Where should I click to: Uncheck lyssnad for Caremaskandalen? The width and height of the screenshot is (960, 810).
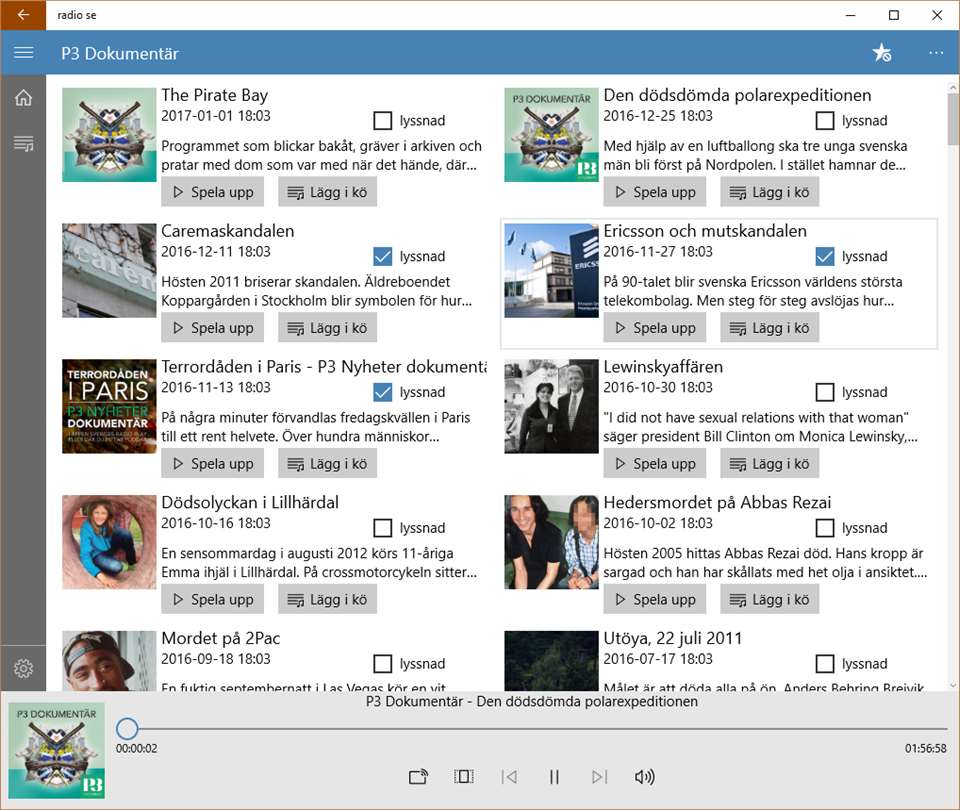(383, 256)
